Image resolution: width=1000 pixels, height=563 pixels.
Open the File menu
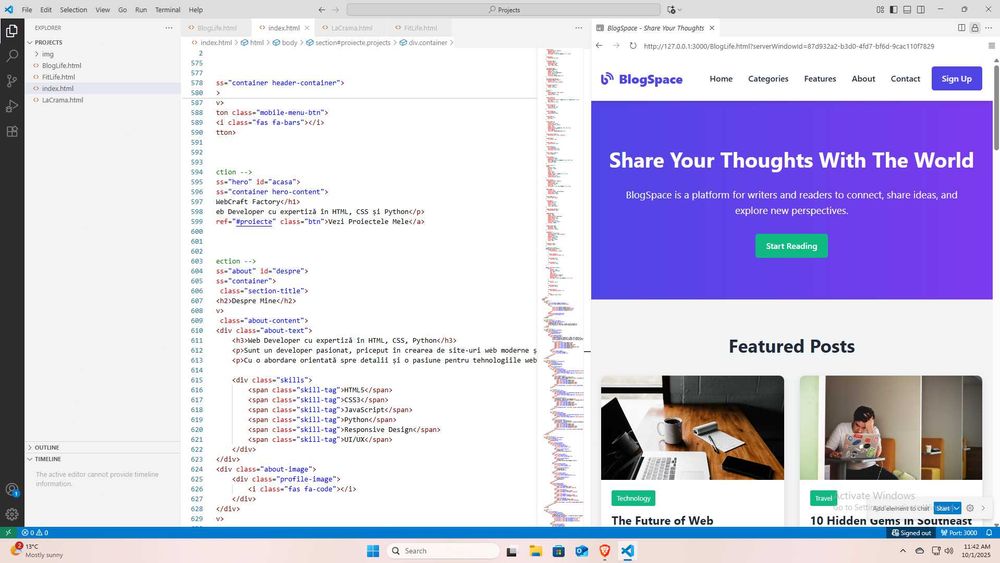[x=27, y=10]
